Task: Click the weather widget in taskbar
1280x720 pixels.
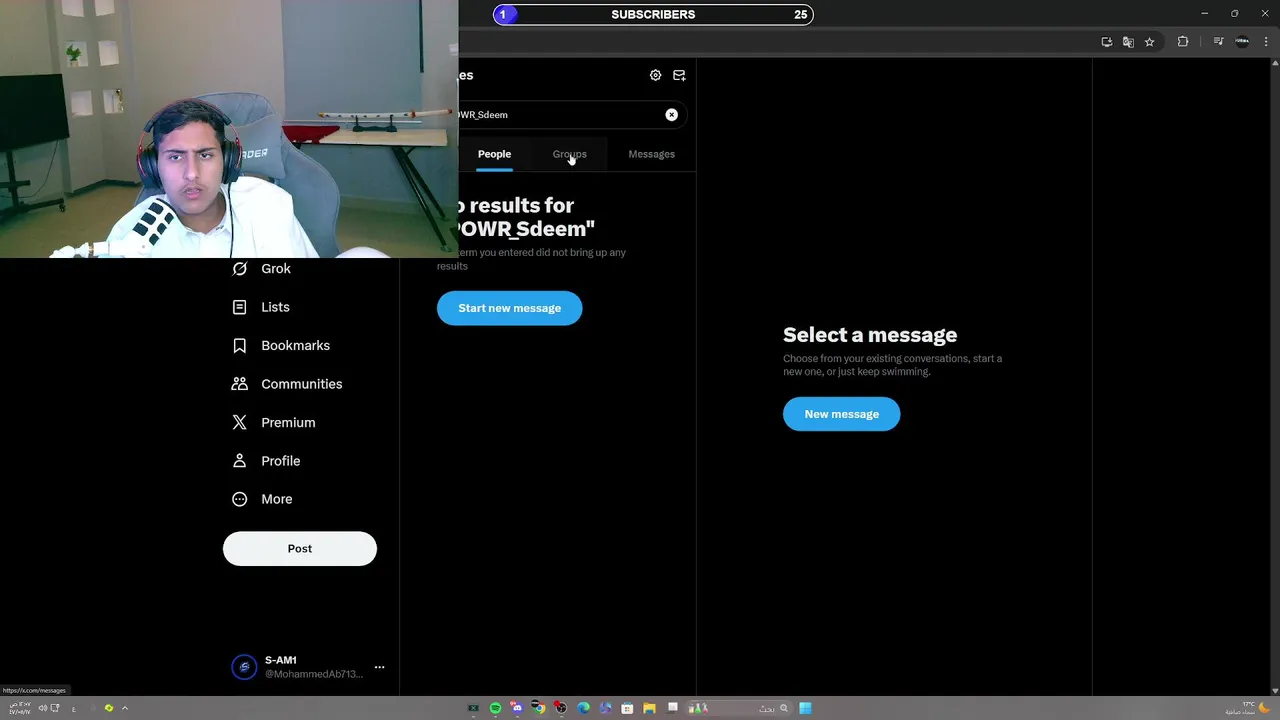Action: tap(1248, 708)
